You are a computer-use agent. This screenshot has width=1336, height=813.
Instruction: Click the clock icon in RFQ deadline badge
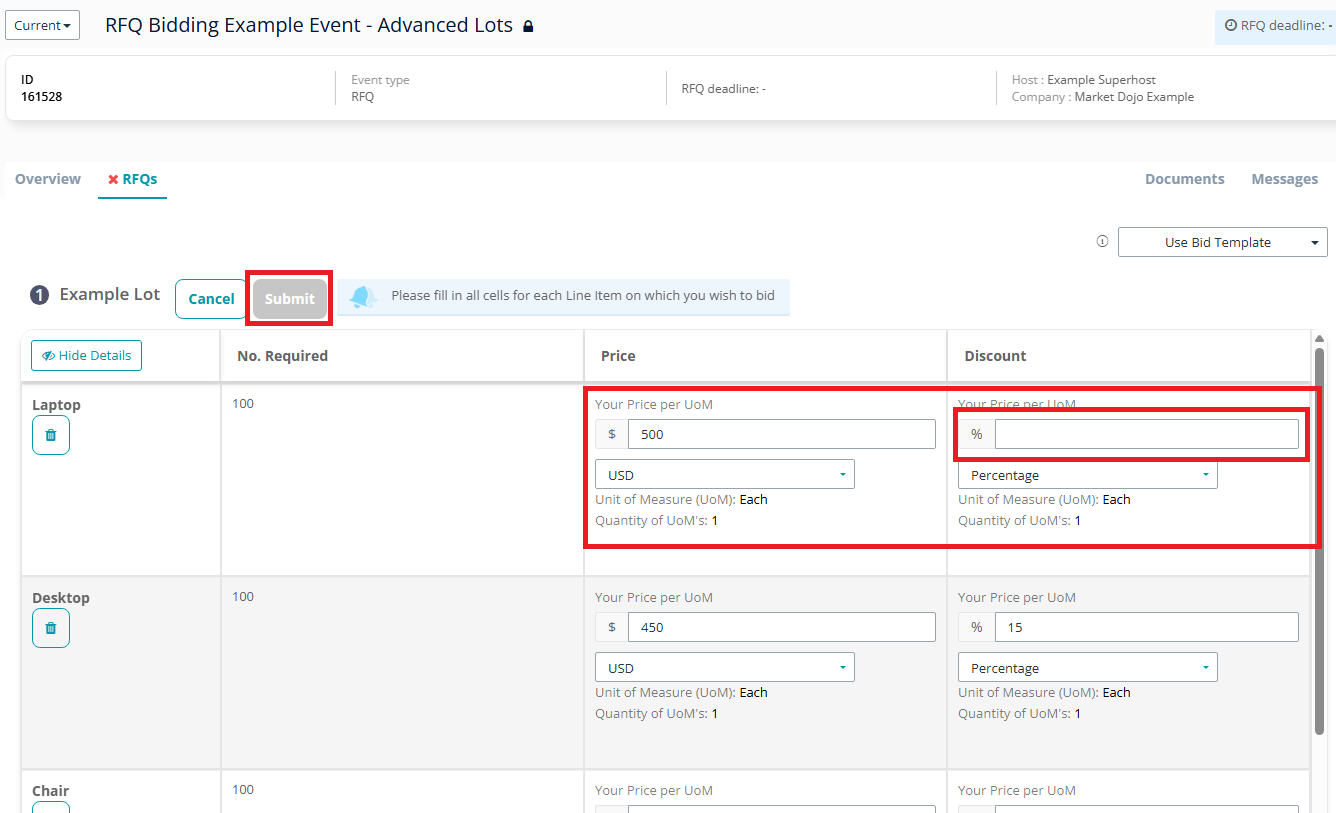[1231, 26]
